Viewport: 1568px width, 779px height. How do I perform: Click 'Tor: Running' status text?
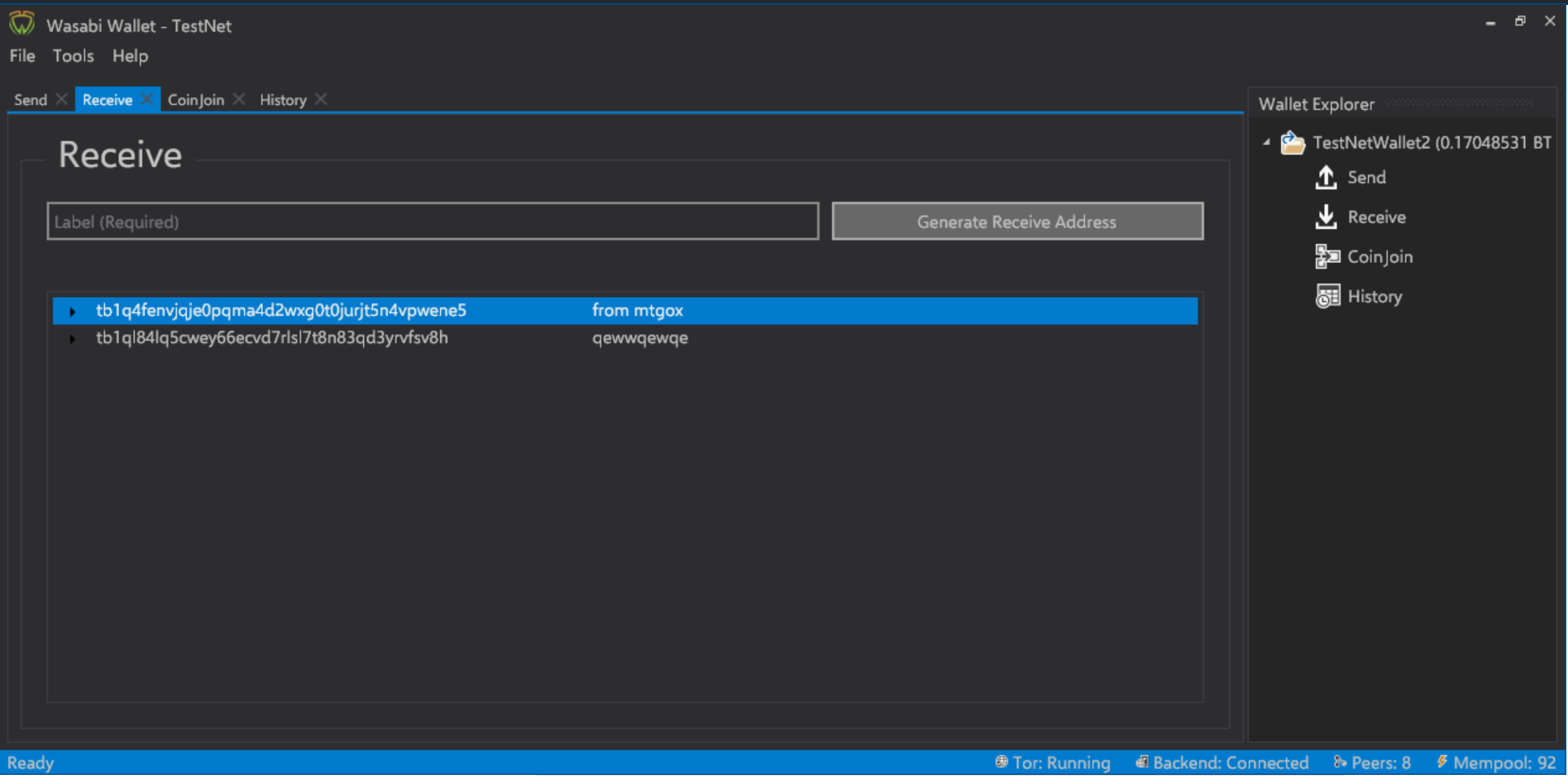1062,762
